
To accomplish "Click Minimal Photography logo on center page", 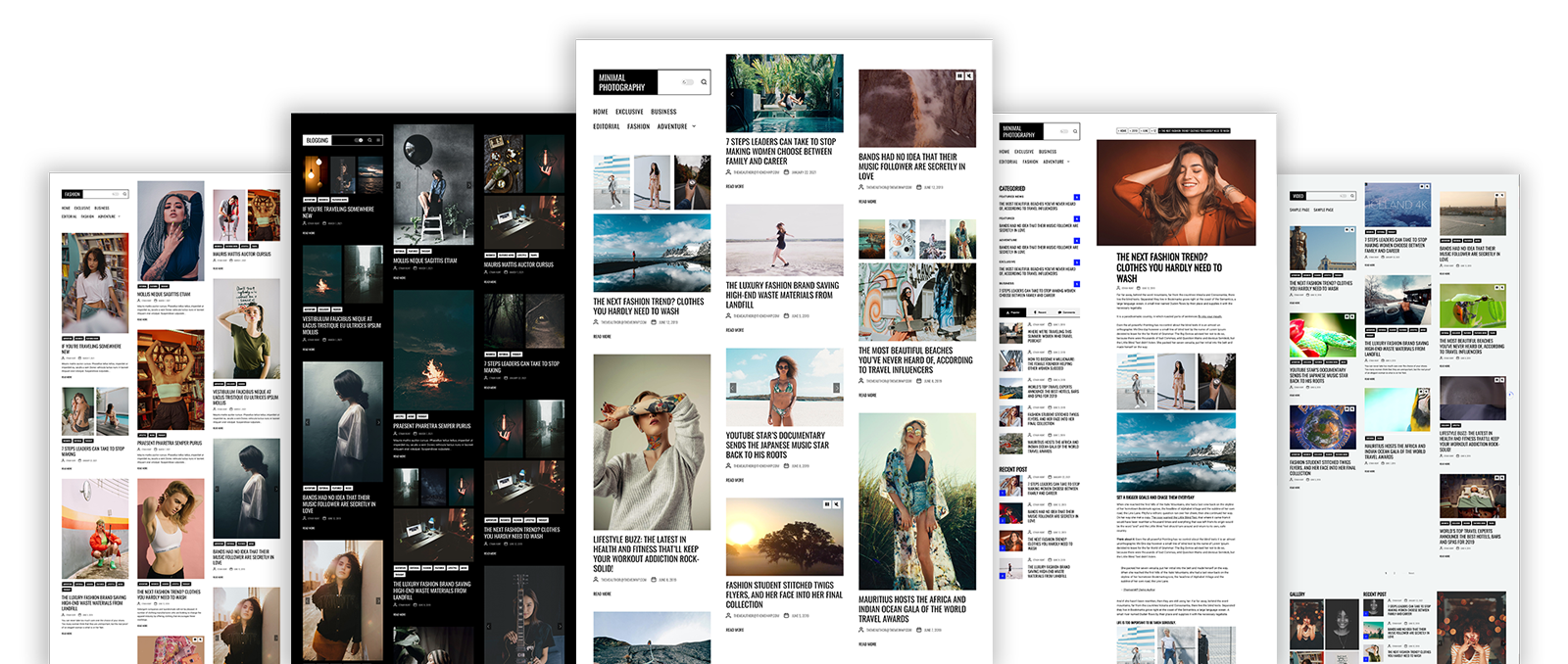I will tap(625, 82).
